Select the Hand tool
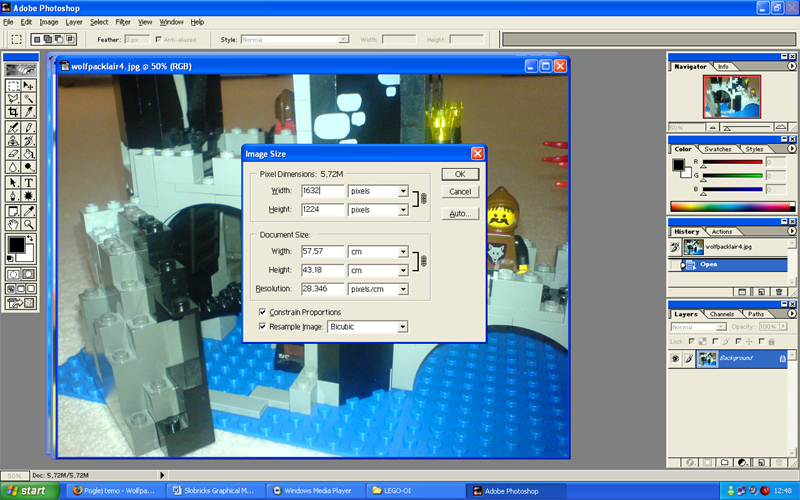This screenshot has width=800, height=500. pyautogui.click(x=13, y=224)
